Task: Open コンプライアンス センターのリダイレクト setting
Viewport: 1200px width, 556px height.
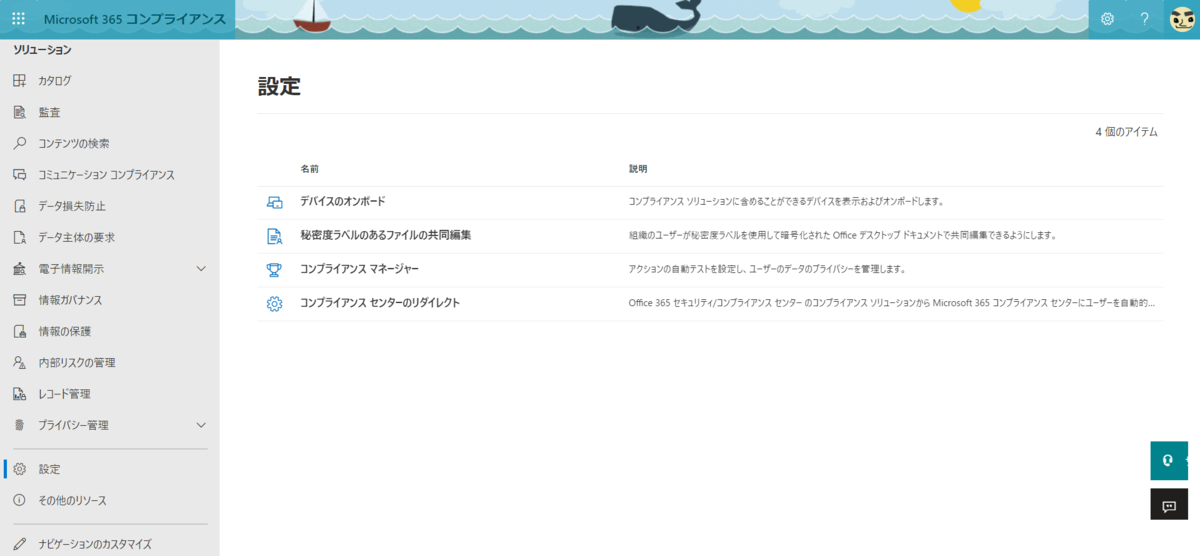Action: (x=380, y=302)
